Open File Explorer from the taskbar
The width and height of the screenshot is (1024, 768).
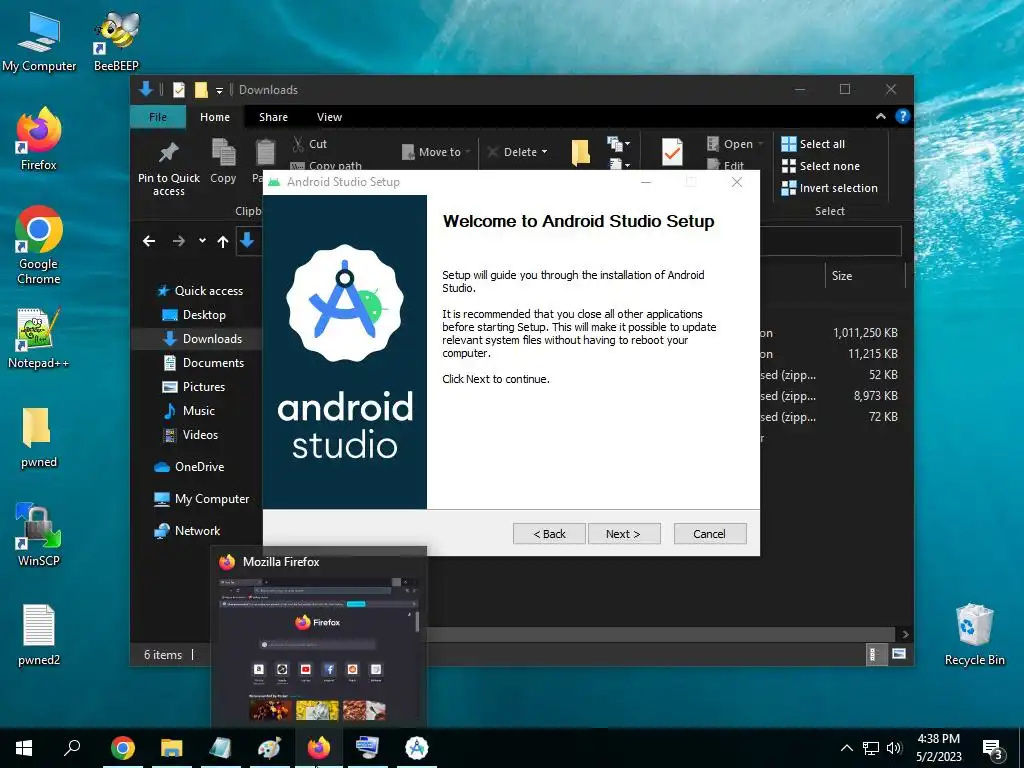[x=172, y=748]
